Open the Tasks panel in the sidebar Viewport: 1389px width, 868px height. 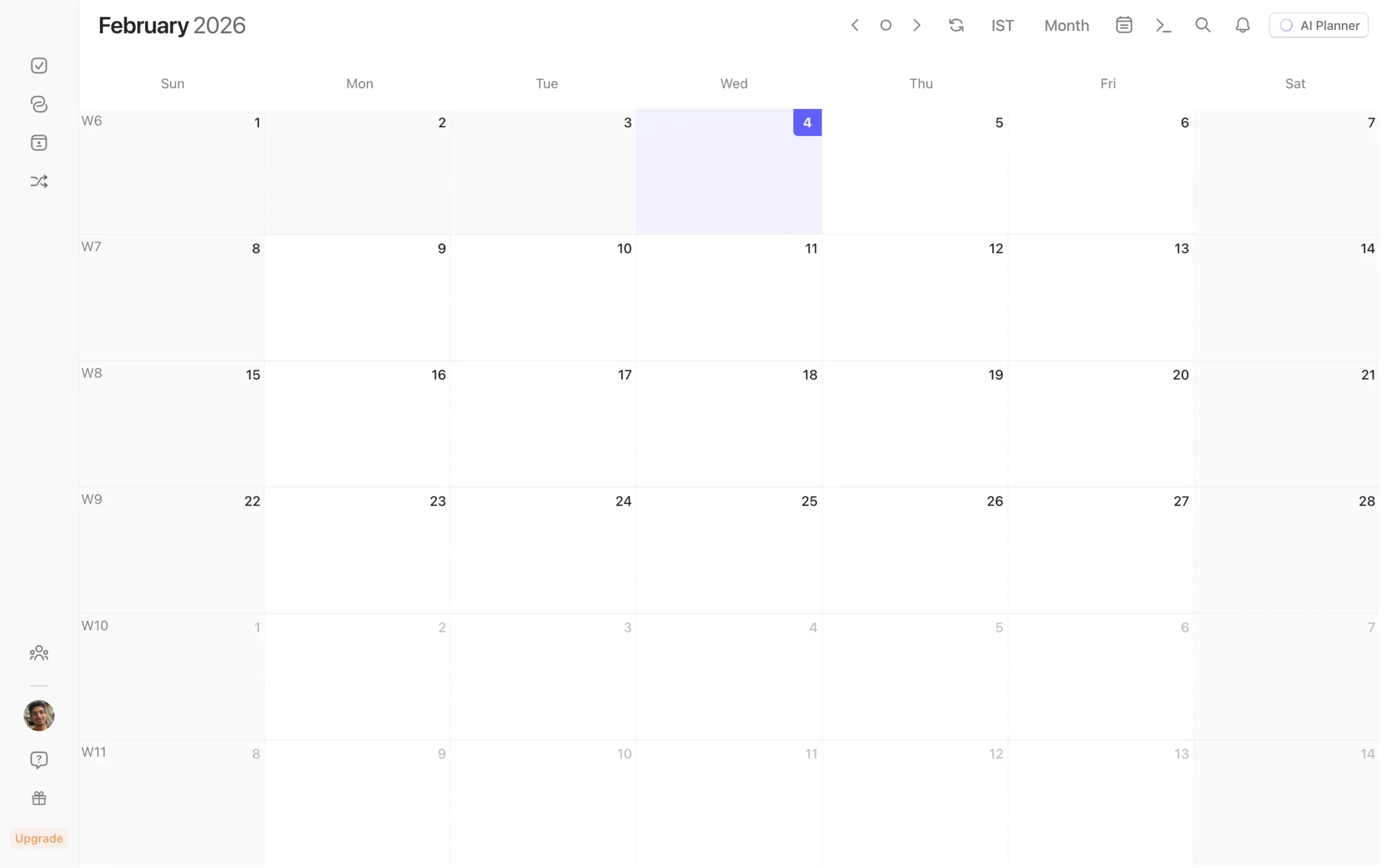(x=39, y=65)
